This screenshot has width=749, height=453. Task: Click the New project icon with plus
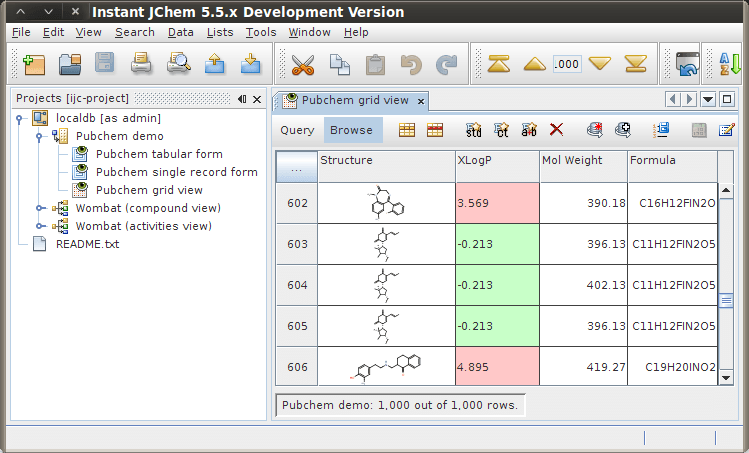tap(34, 65)
